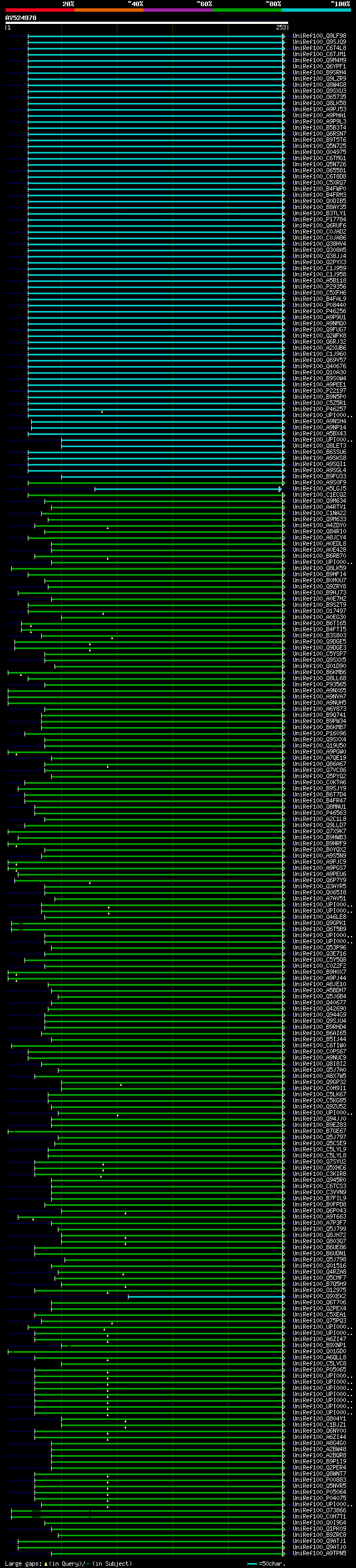Select the label UniRef100_B6RB70
356x1568 pixels.
coord(319,556)
